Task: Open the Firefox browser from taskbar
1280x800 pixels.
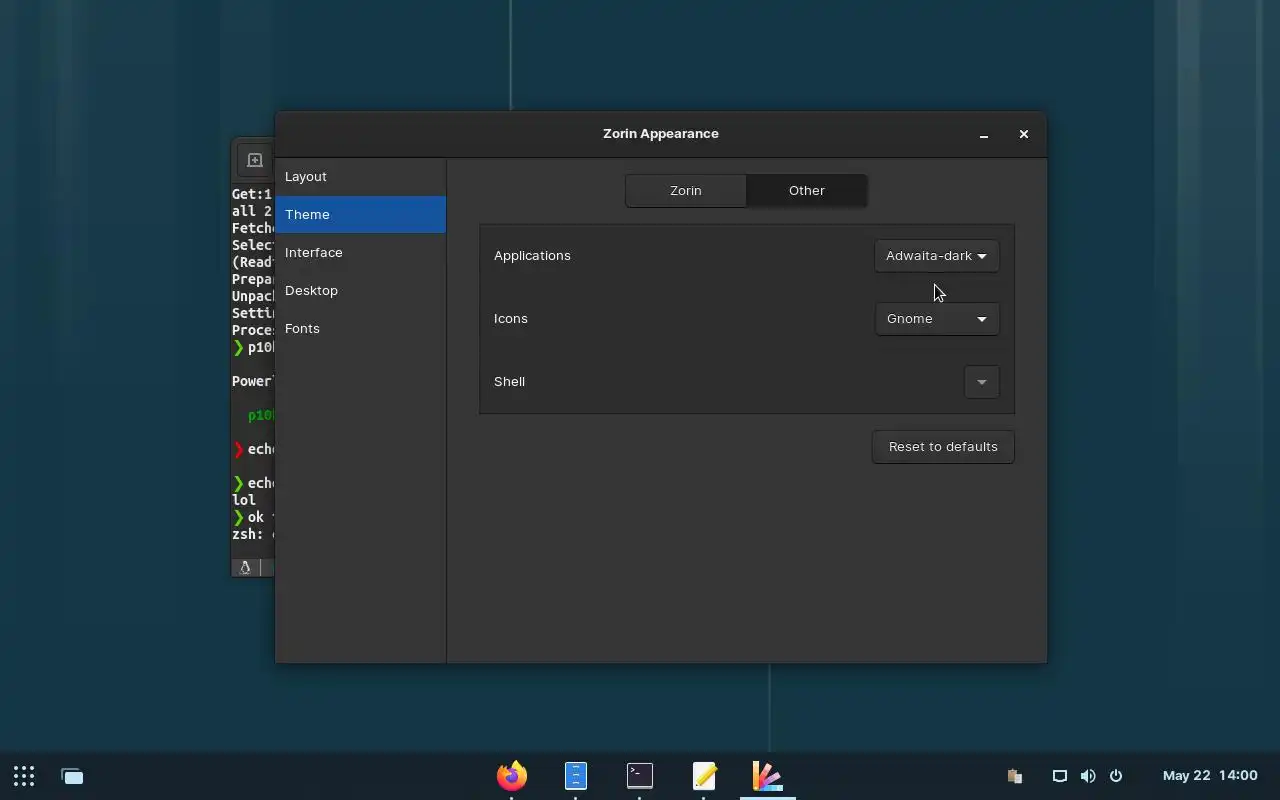Action: pyautogui.click(x=512, y=776)
